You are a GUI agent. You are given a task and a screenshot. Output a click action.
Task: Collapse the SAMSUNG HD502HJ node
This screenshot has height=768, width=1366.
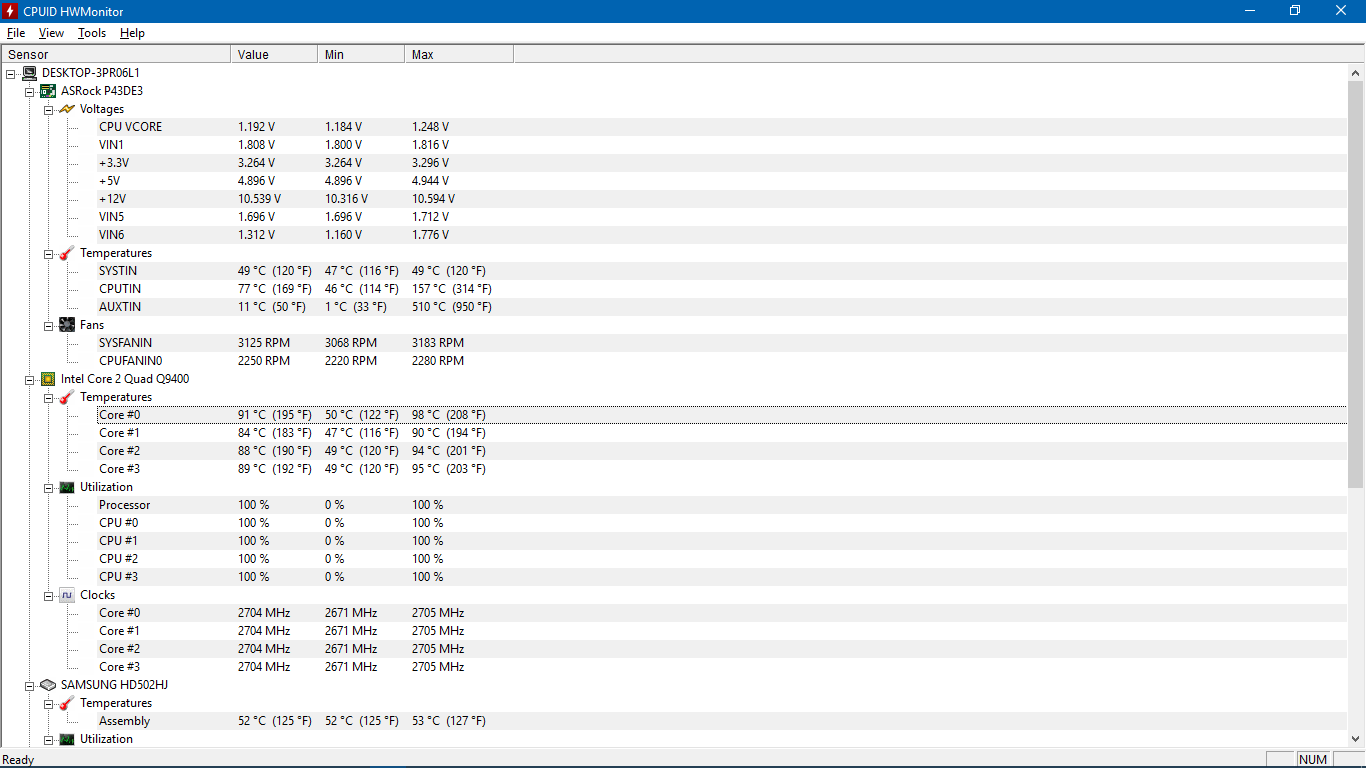click(x=30, y=685)
